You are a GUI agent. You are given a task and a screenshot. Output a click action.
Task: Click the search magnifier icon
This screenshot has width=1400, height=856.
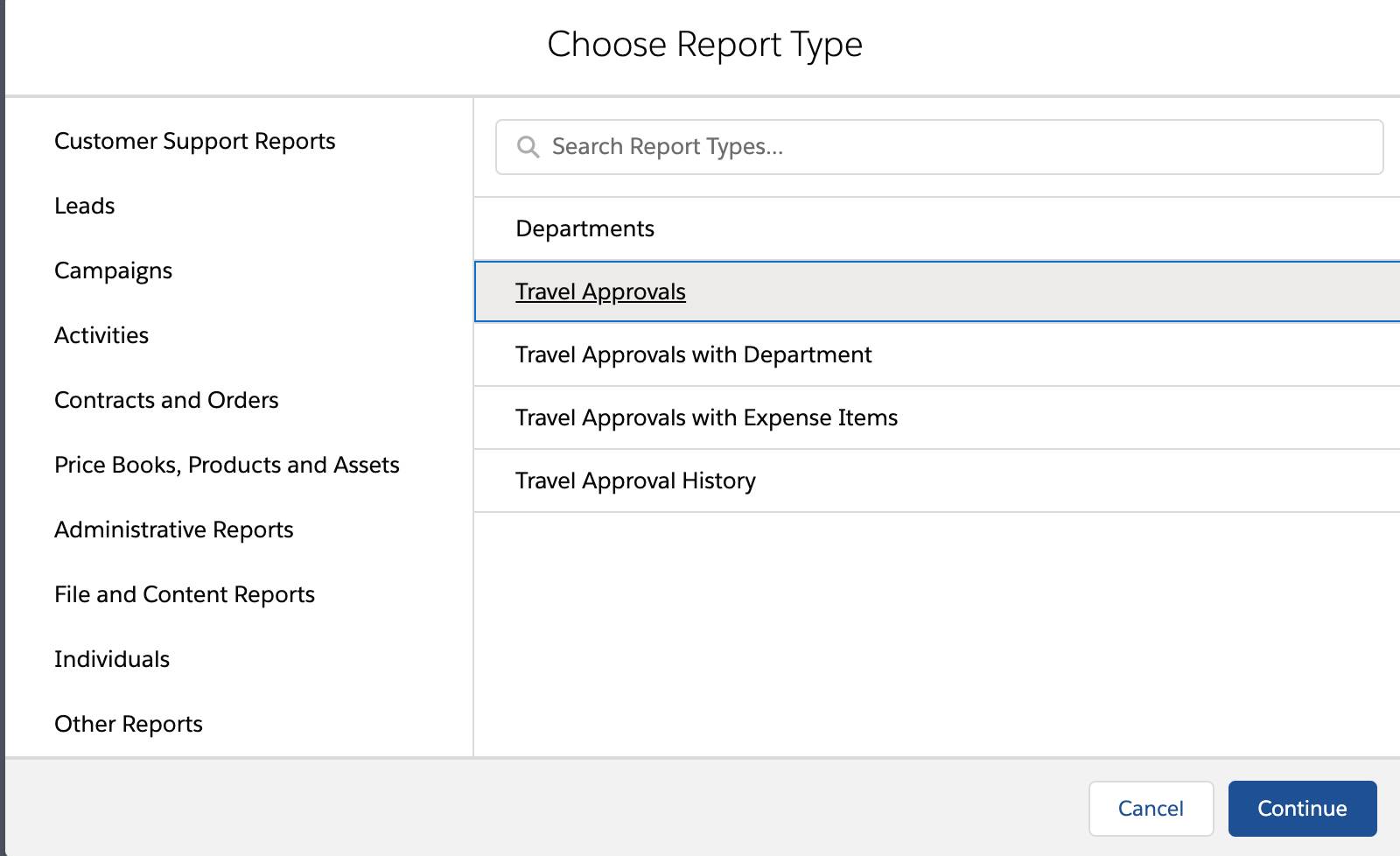click(x=529, y=147)
